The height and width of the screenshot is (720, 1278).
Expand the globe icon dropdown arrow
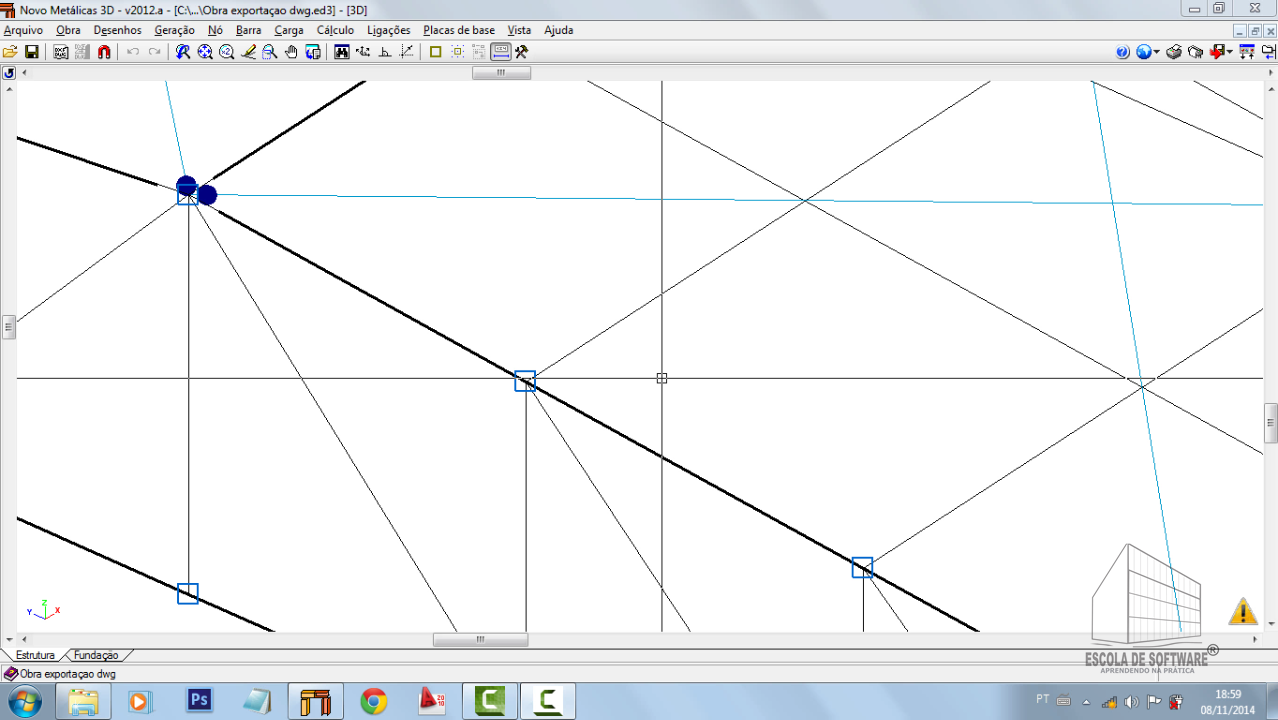[1156, 52]
